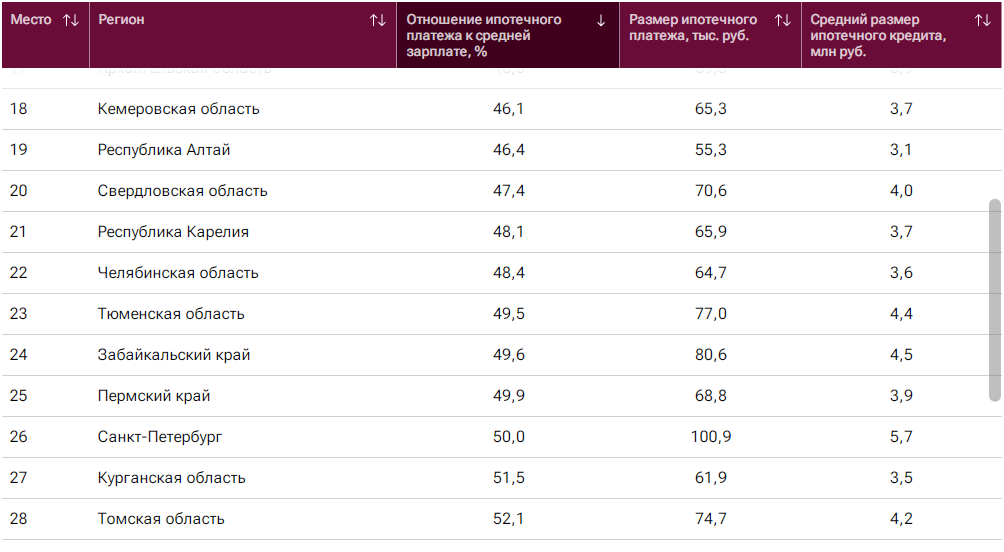The image size is (1004, 552).
Task: Click the Место column header label
Action: [x=31, y=20]
